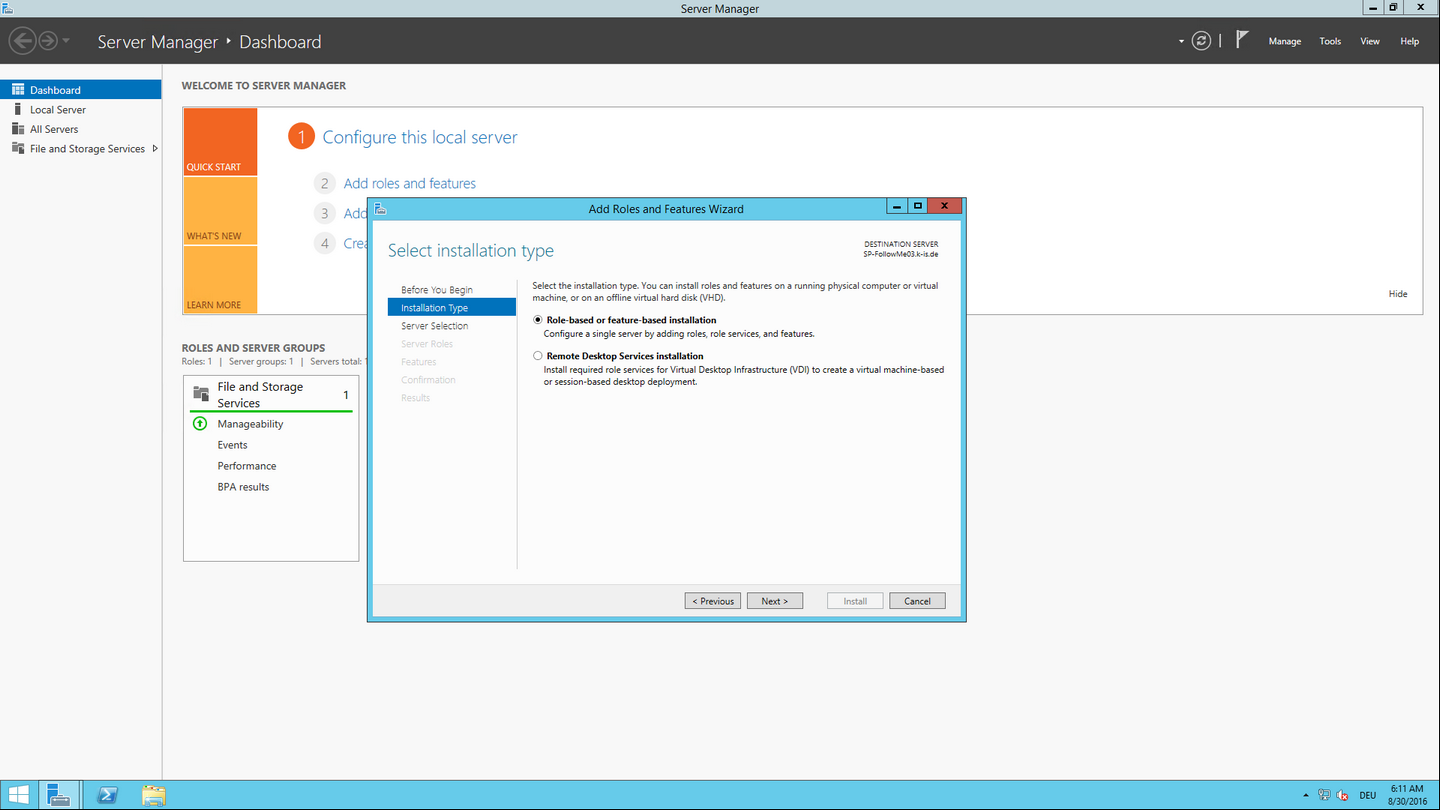Click the forward navigation arrow in Server Manager
The width and height of the screenshot is (1440, 810).
tap(47, 41)
